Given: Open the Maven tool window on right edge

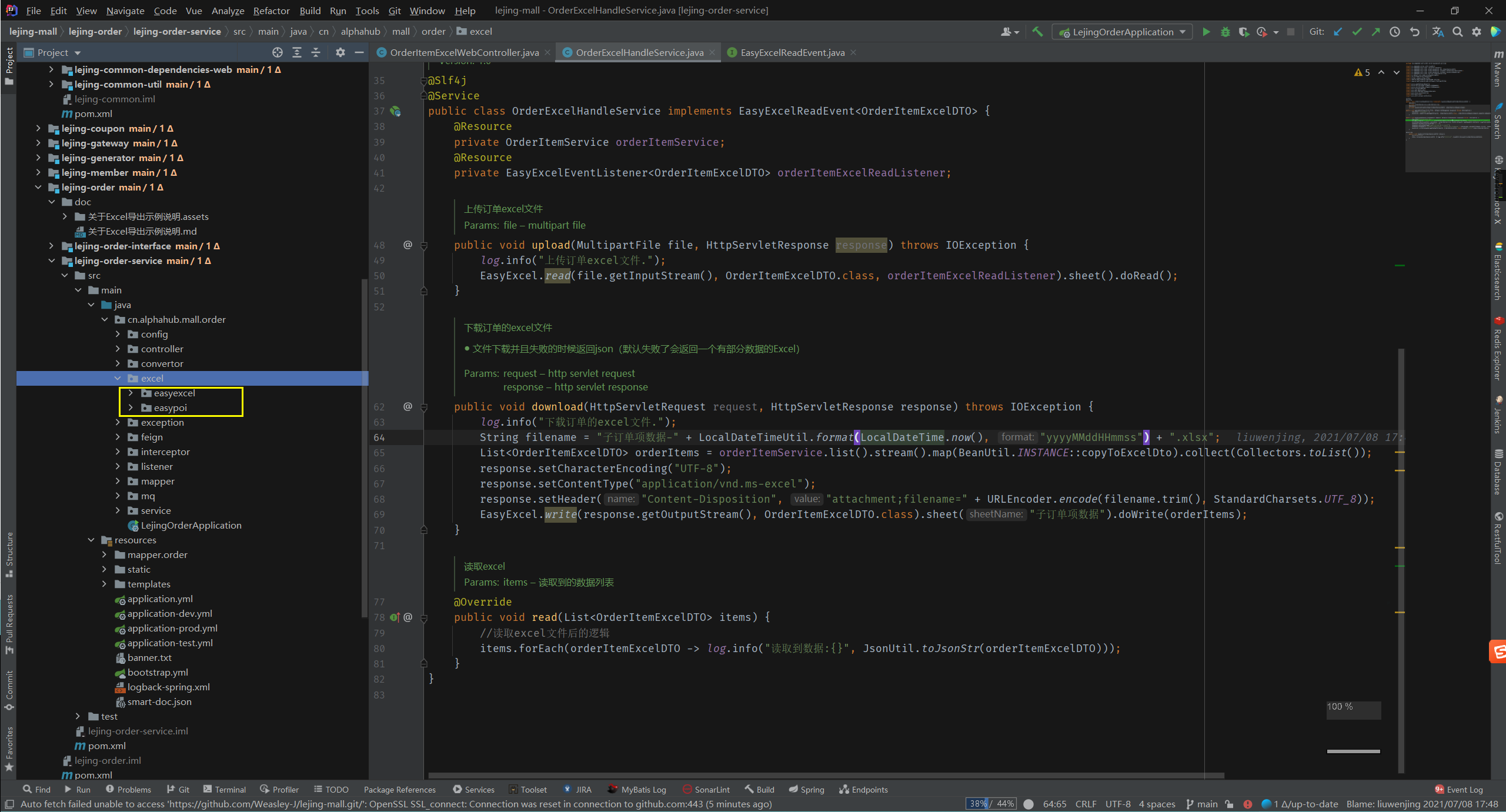Looking at the screenshot, I should [1498, 69].
